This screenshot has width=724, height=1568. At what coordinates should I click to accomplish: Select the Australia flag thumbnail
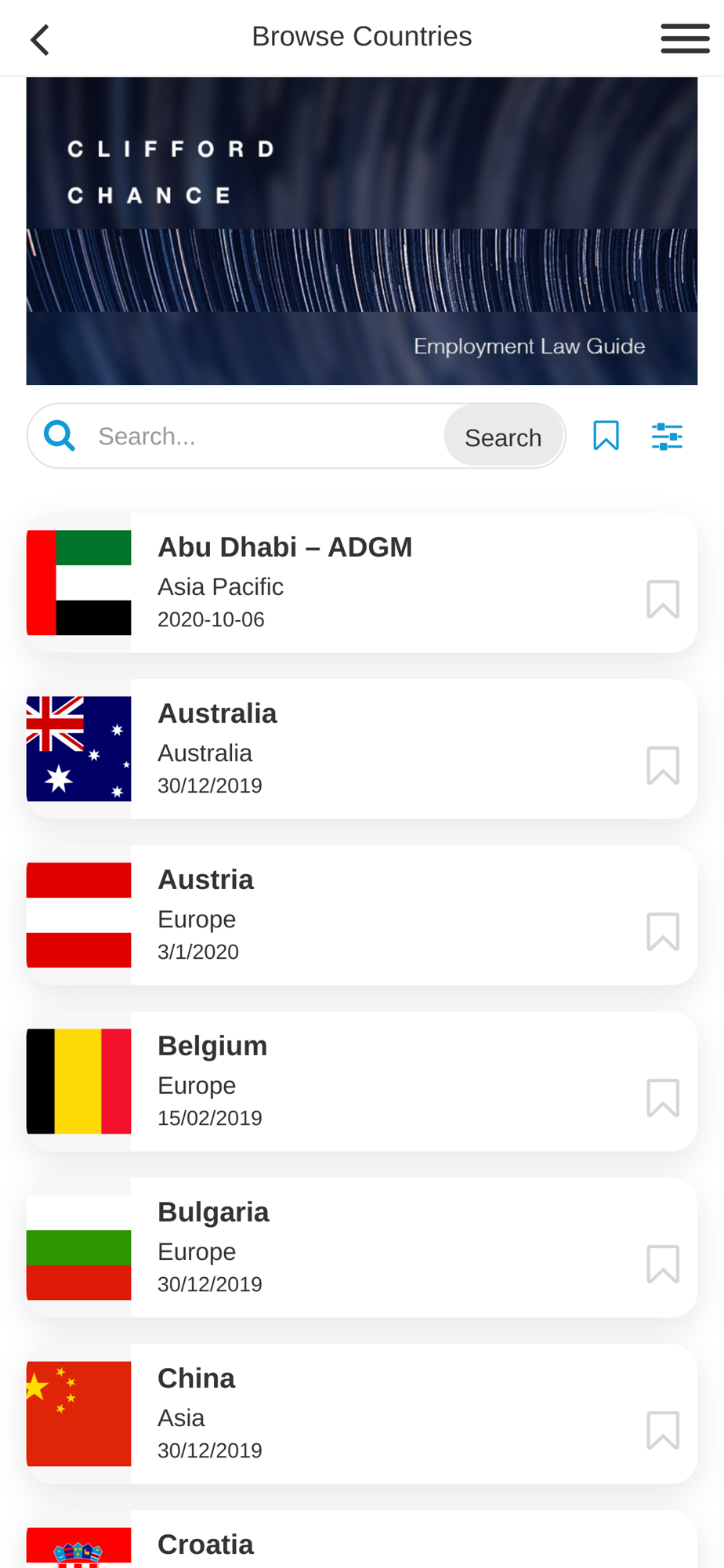point(79,749)
